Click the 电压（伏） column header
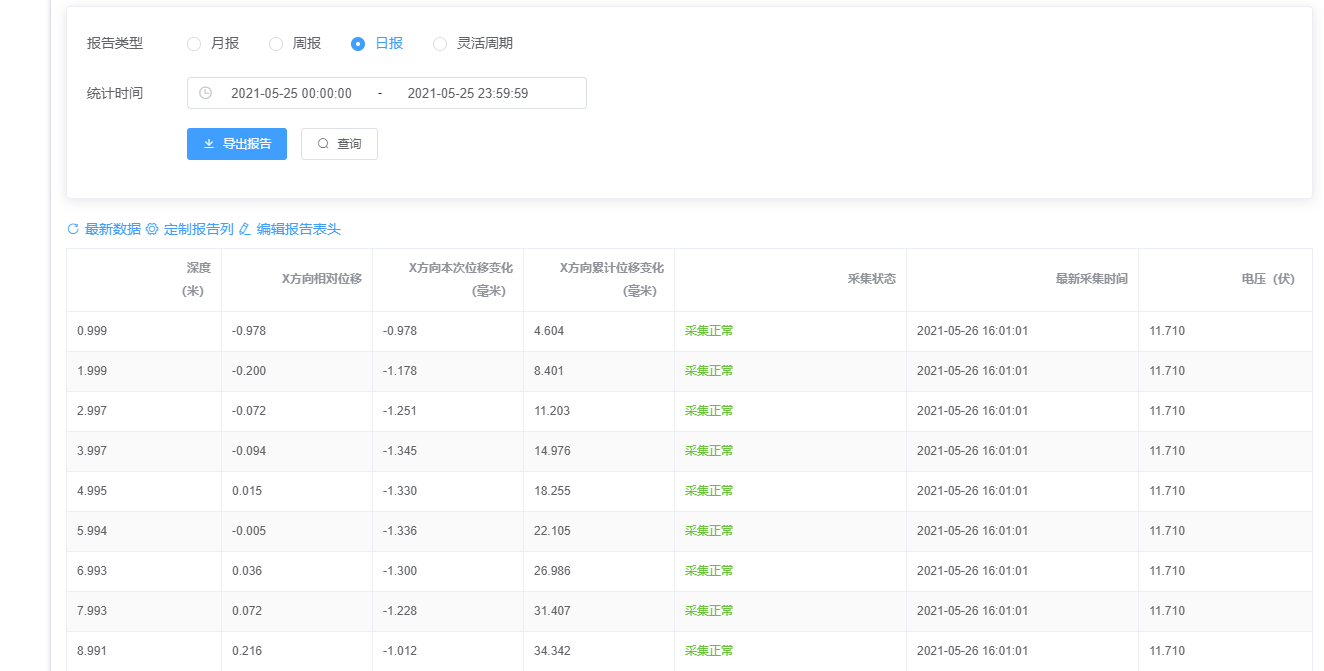Screen dimensions: 1324x671 click(x=1225, y=280)
